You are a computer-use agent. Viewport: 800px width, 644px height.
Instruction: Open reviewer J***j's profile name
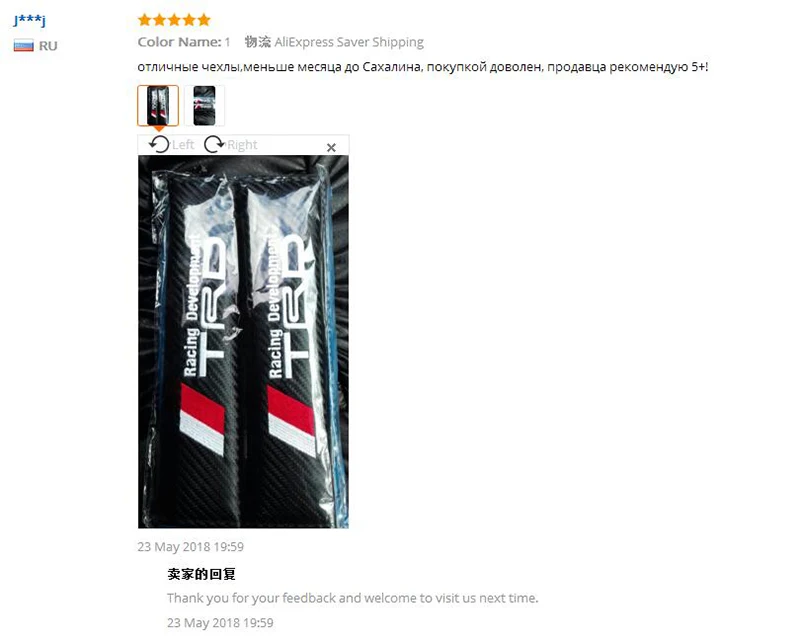(30, 20)
